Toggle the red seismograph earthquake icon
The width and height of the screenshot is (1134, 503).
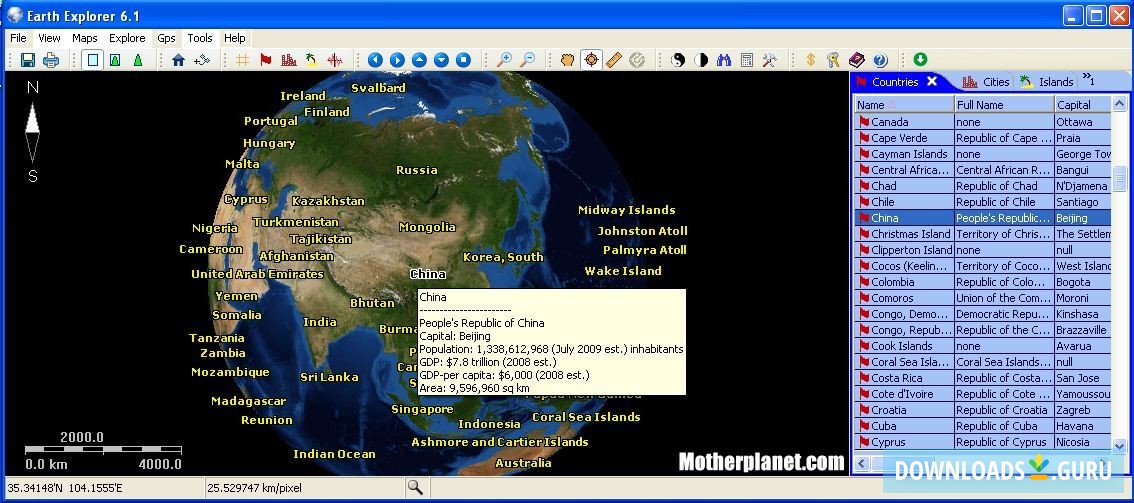334,60
